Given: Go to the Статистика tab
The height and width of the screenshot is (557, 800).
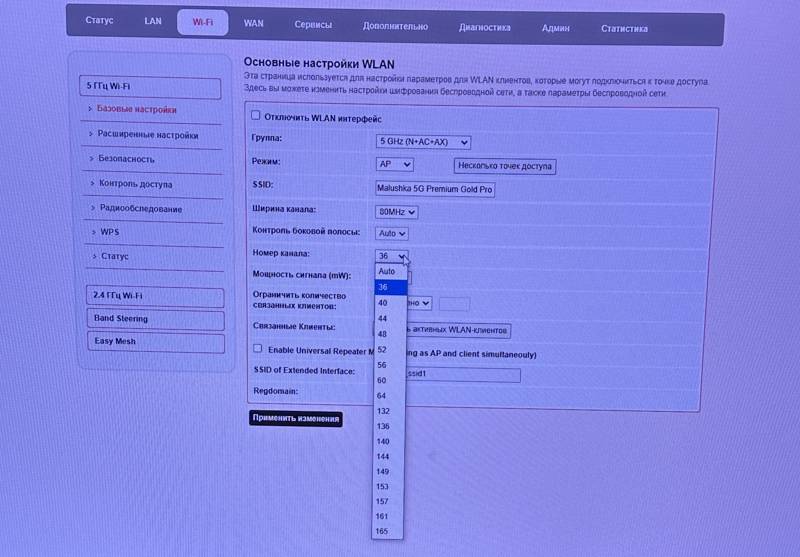Looking at the screenshot, I should (624, 29).
